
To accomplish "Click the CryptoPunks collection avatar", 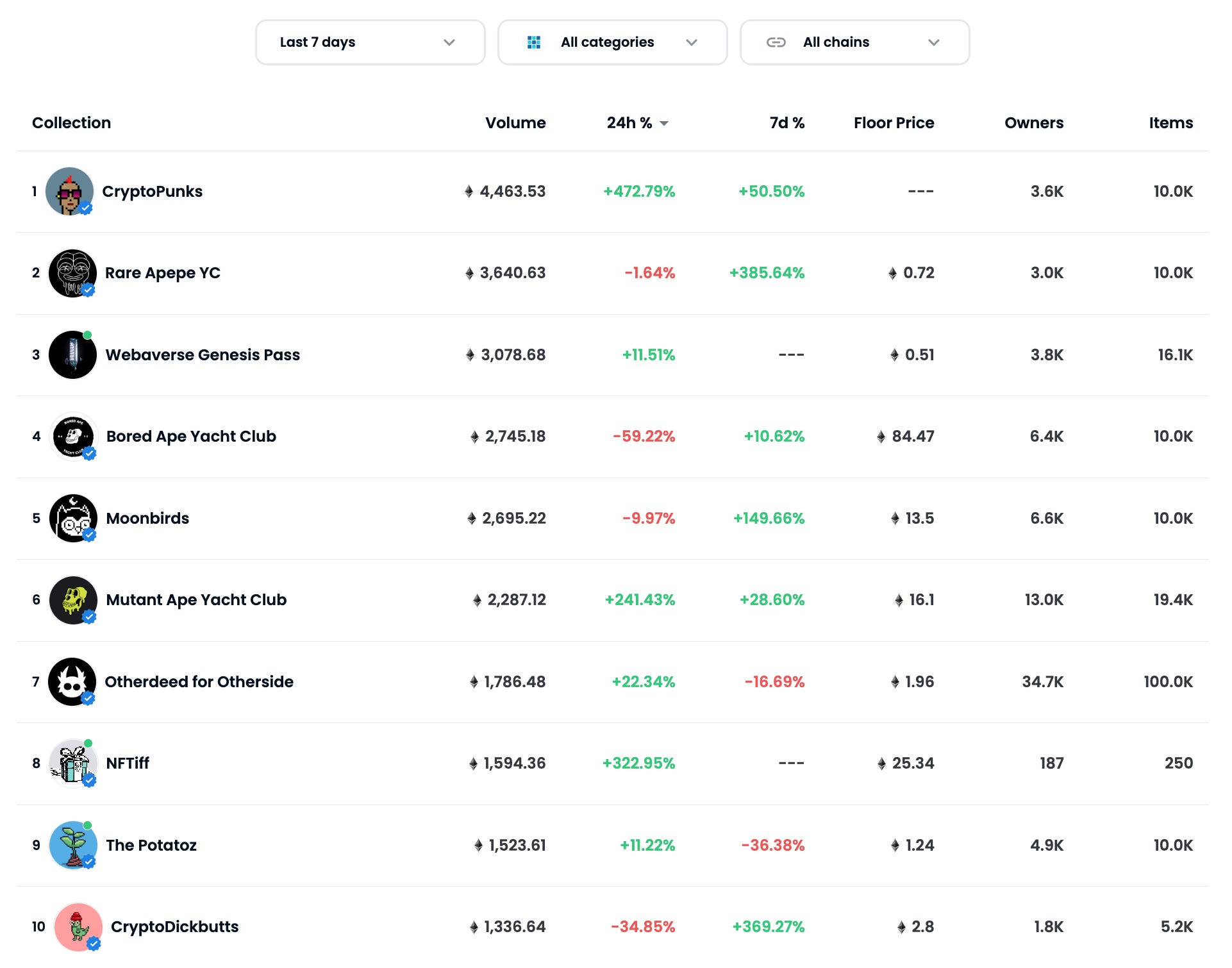I will click(69, 192).
